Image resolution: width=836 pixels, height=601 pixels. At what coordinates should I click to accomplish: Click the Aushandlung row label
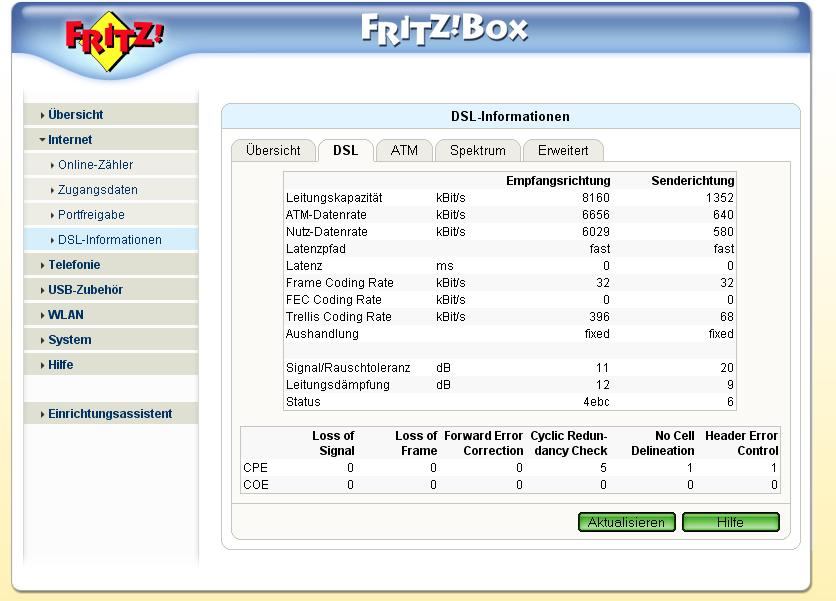(322, 334)
